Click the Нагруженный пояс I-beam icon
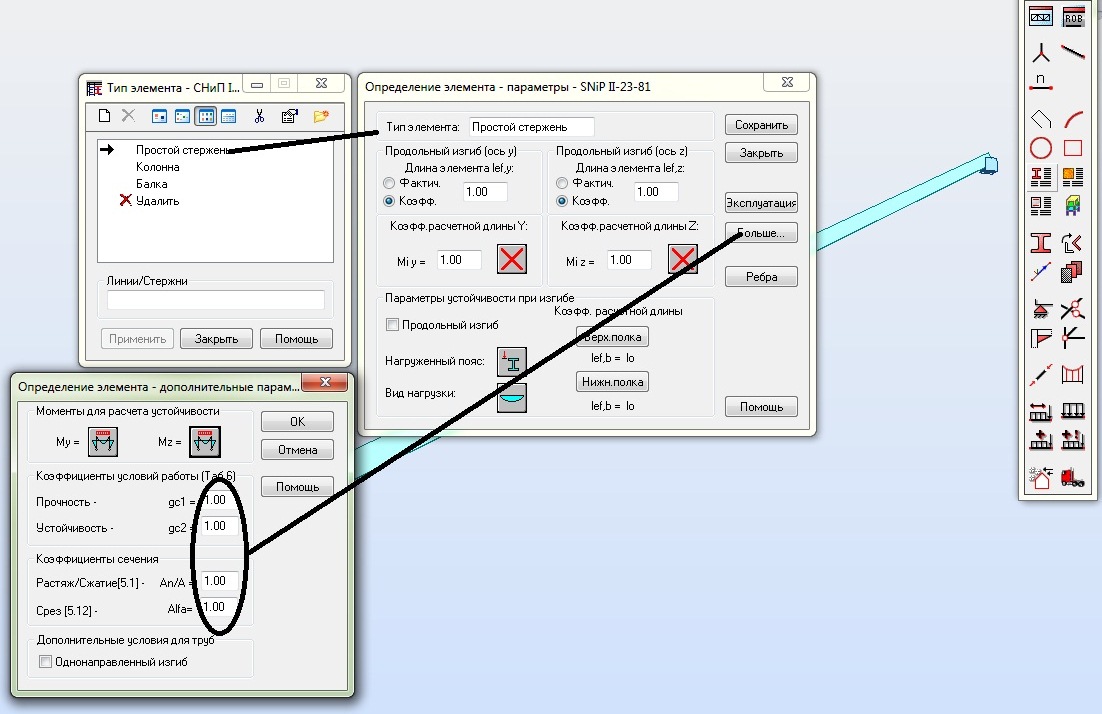The height and width of the screenshot is (714, 1102). 512,362
